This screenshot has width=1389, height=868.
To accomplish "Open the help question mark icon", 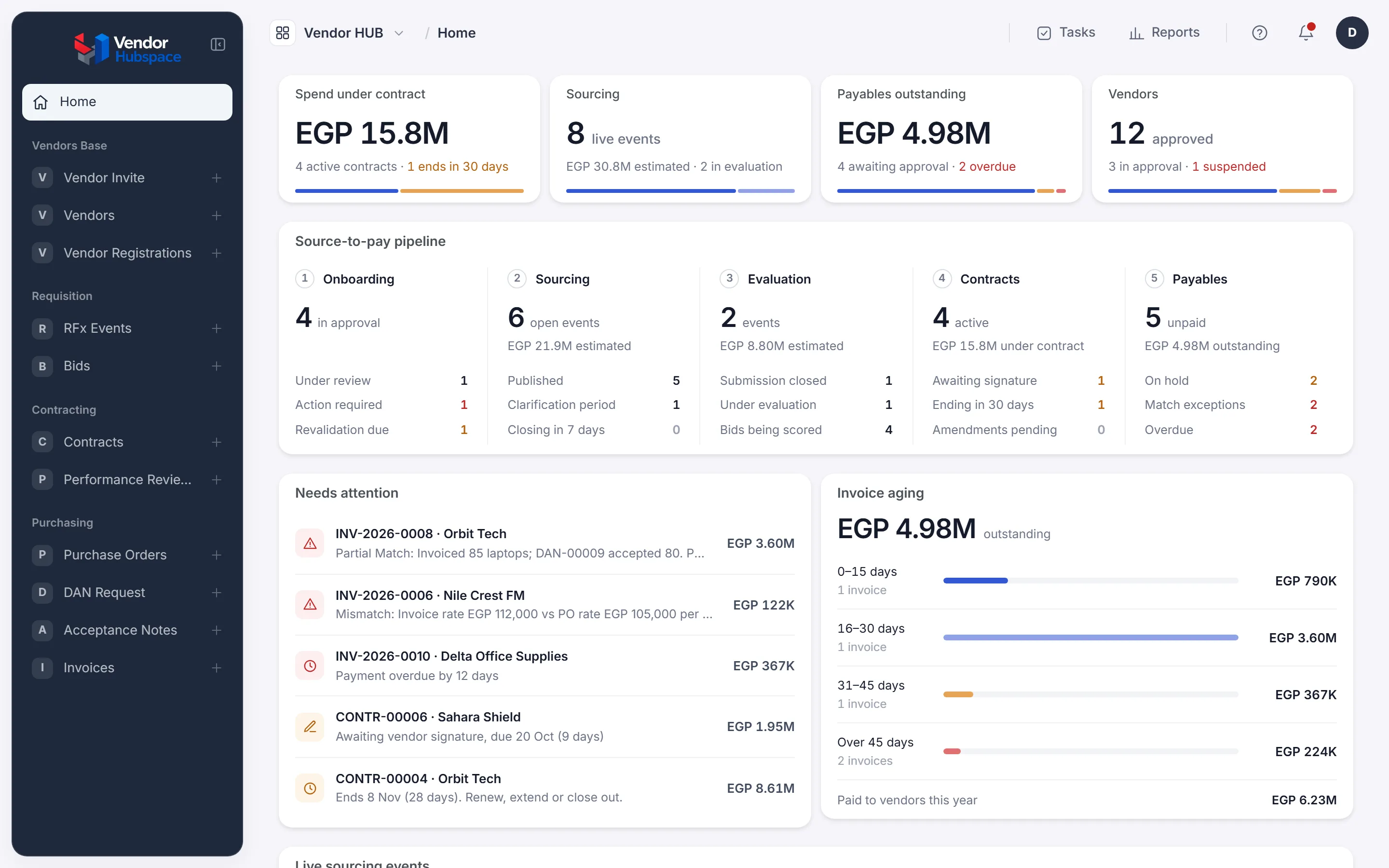I will [1259, 33].
